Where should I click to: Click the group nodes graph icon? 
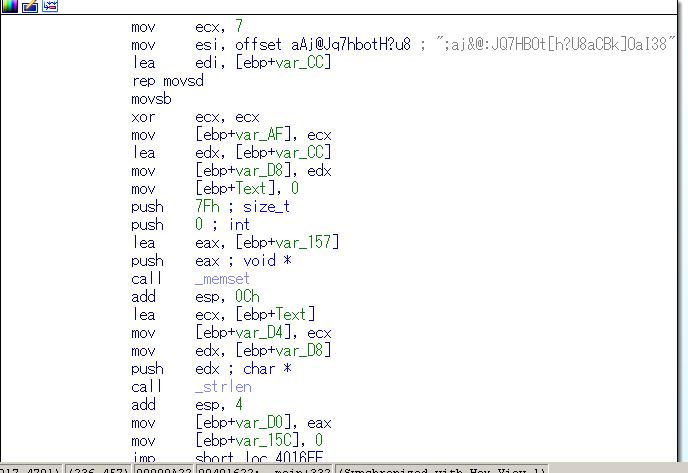50,6
